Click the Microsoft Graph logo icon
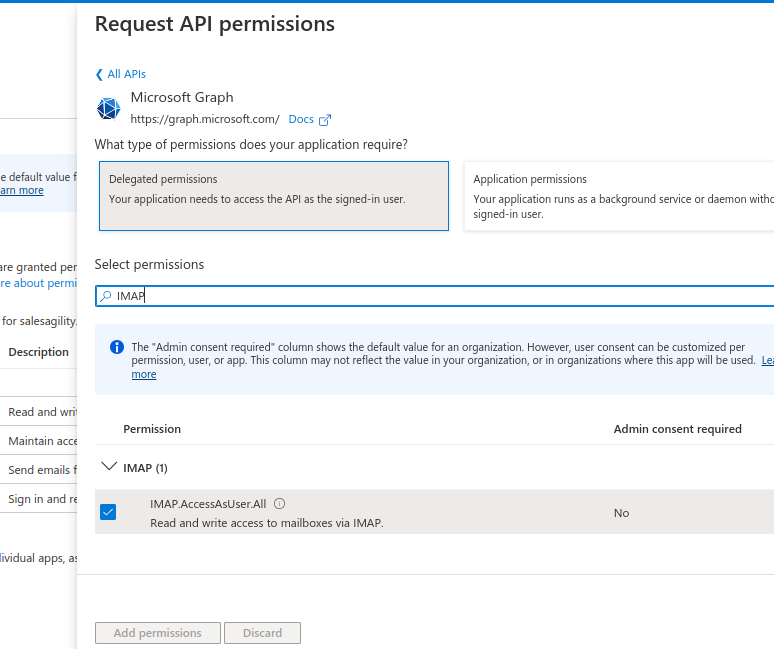This screenshot has width=774, height=649. point(108,109)
